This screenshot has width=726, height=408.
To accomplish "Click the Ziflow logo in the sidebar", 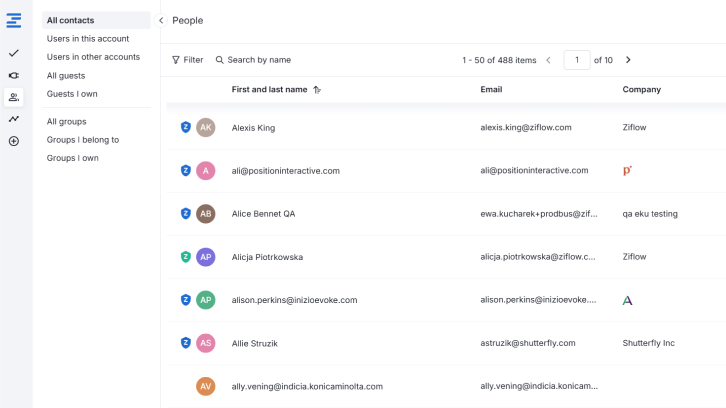I will 14,20.
